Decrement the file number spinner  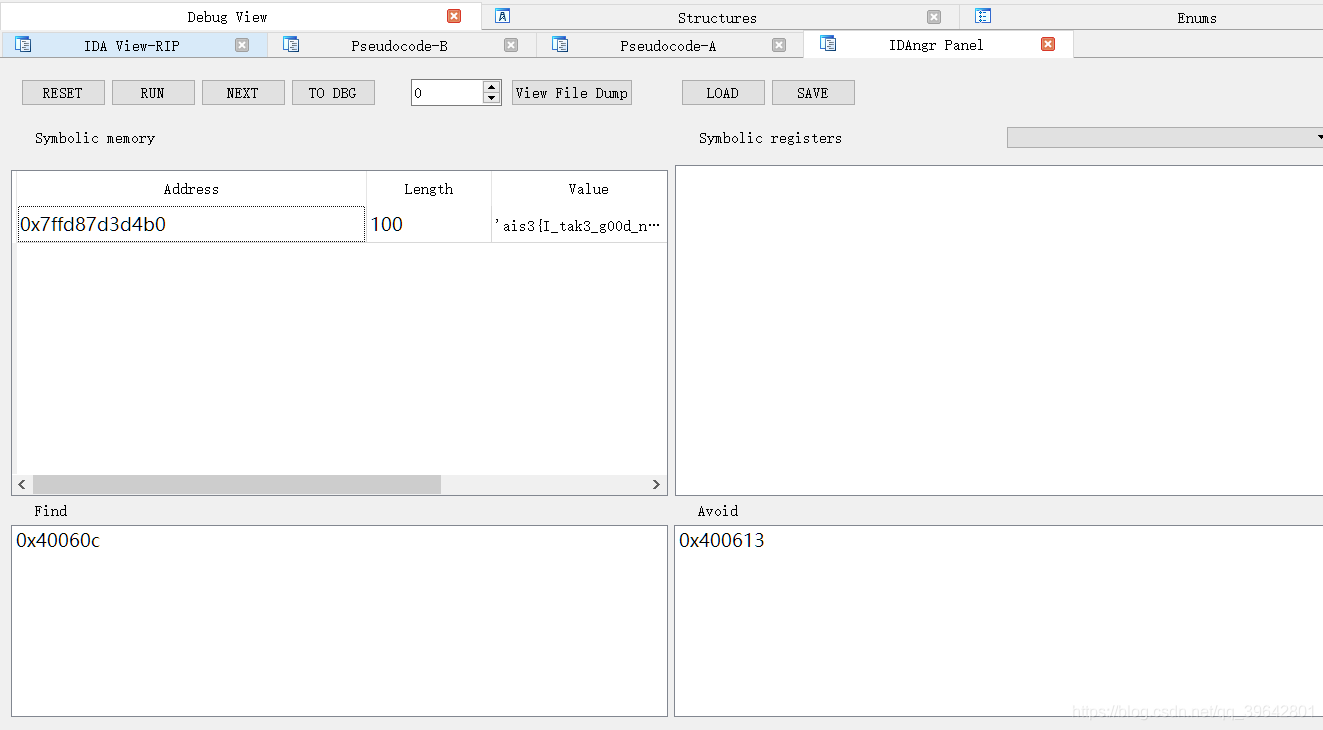click(491, 98)
